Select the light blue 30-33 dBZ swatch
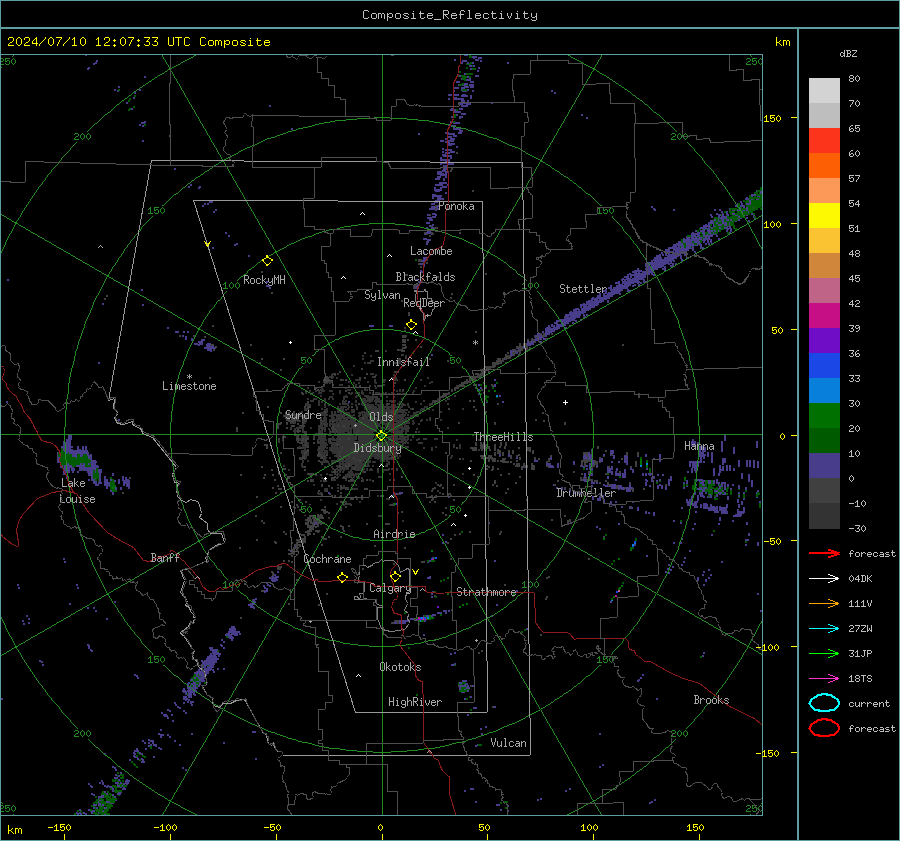The height and width of the screenshot is (841, 900). 824,391
